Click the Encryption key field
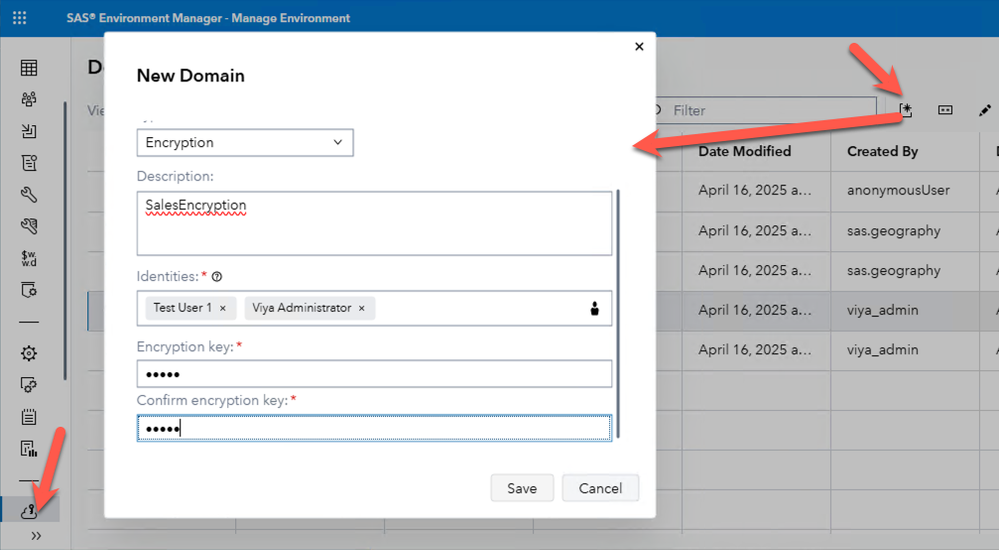 pyautogui.click(x=375, y=374)
